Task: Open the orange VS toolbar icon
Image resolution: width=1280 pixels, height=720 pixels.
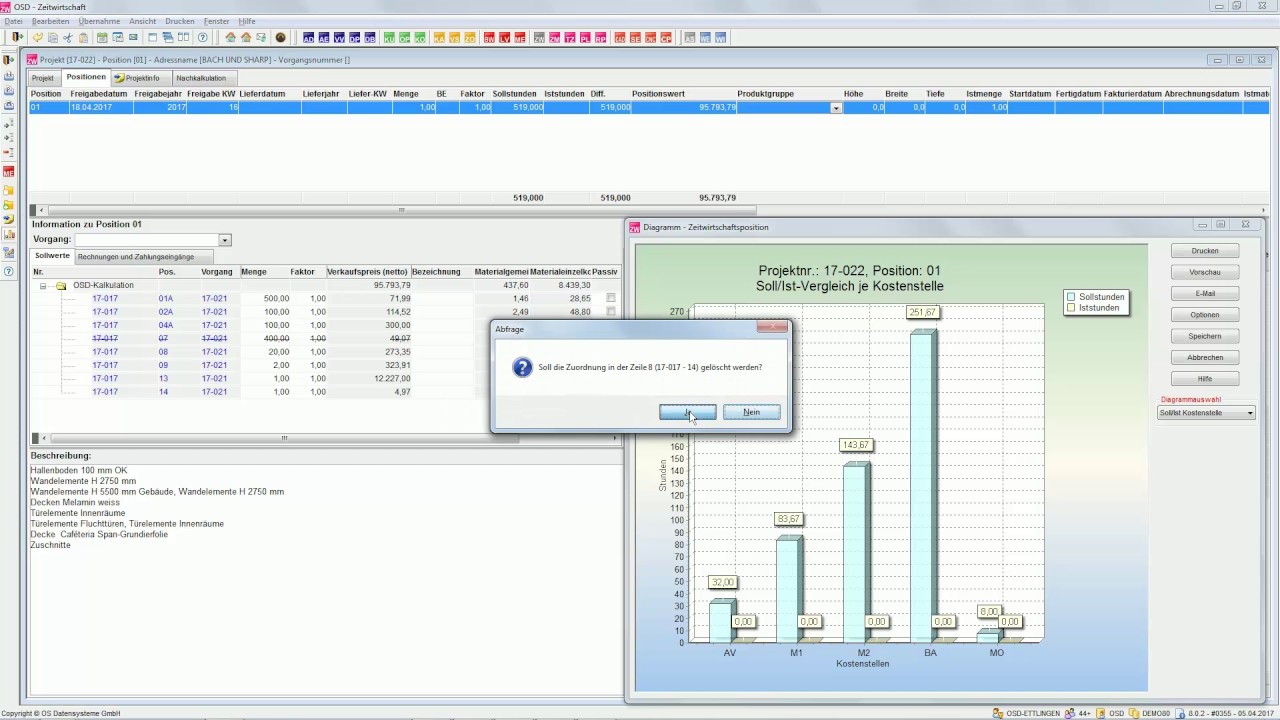Action: tap(455, 38)
